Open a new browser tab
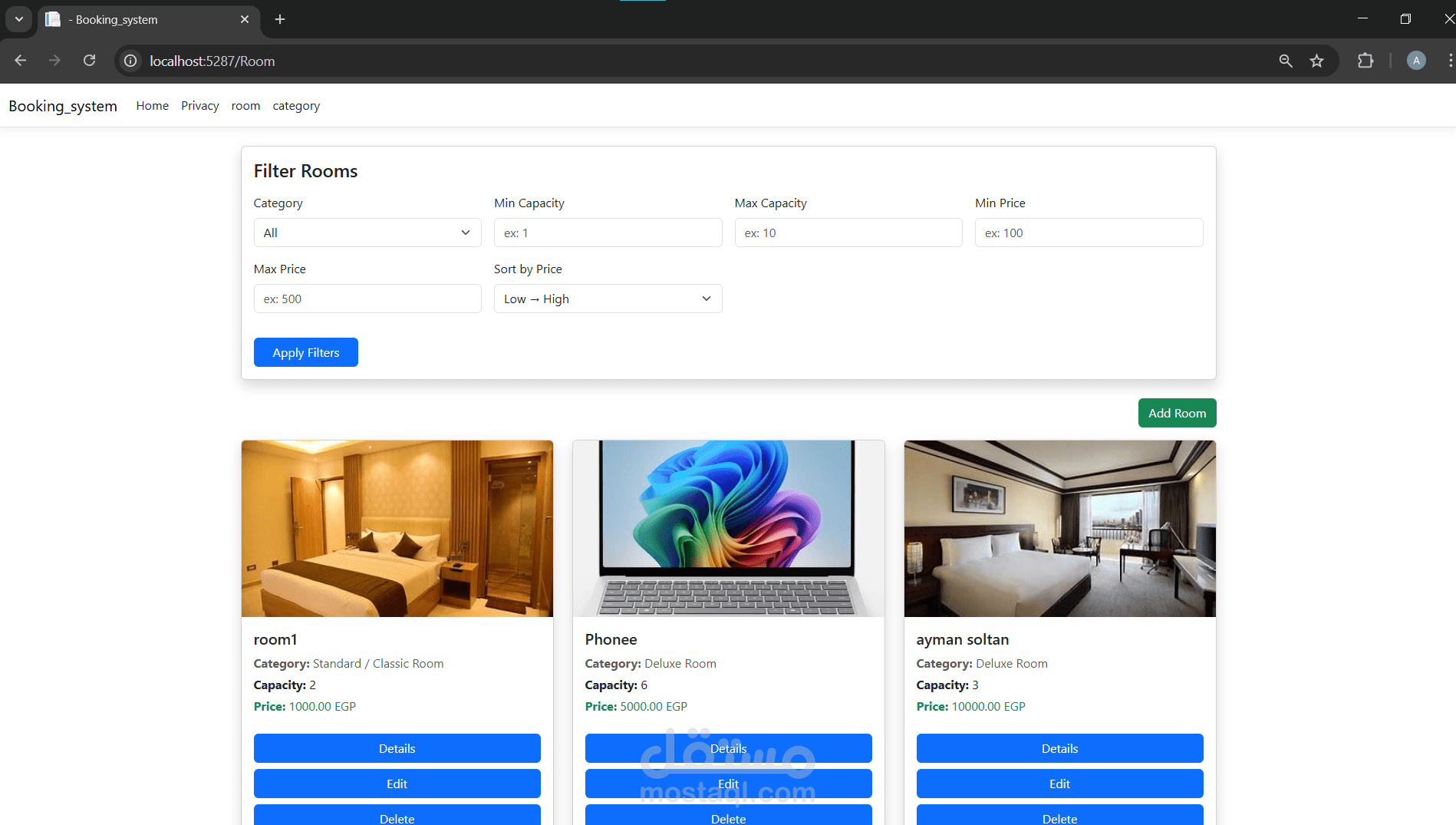 tap(280, 19)
